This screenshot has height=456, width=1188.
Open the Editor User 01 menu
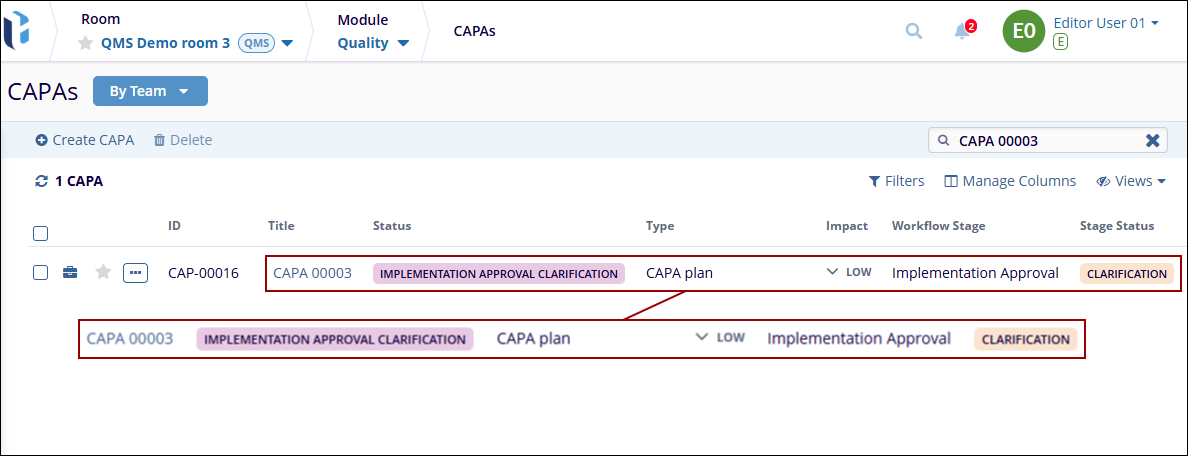pyautogui.click(x=1106, y=23)
